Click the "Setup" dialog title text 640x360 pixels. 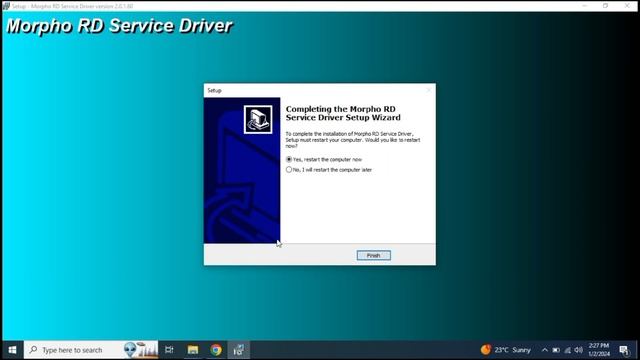[x=214, y=90]
